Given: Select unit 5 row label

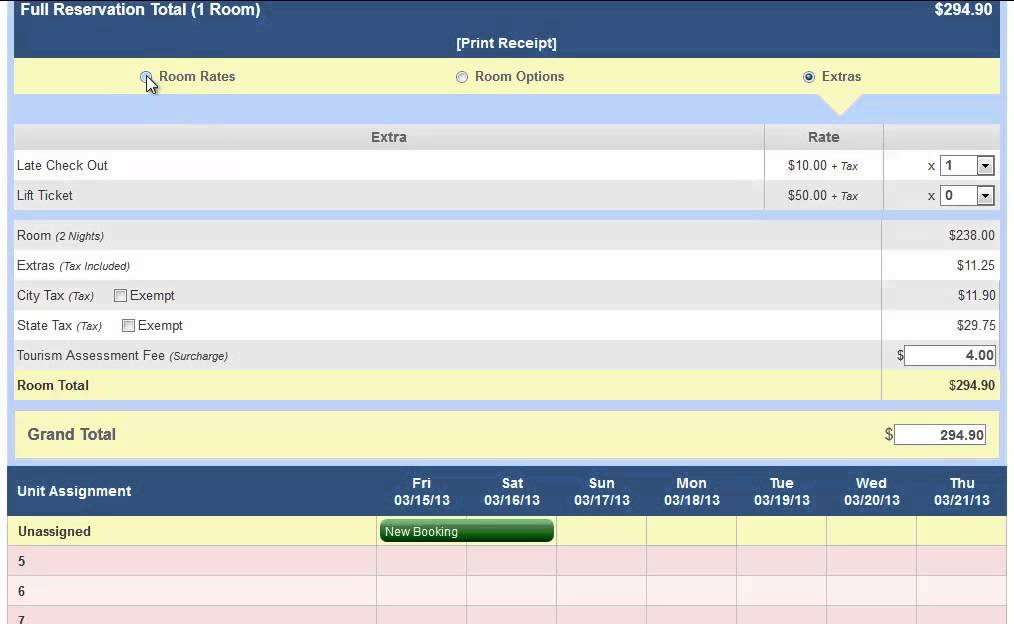Looking at the screenshot, I should 21,561.
